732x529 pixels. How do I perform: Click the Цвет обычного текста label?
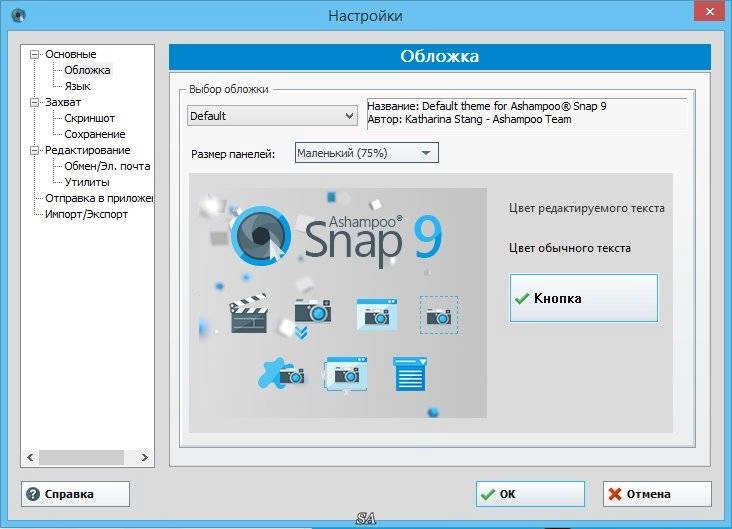pyautogui.click(x=570, y=248)
